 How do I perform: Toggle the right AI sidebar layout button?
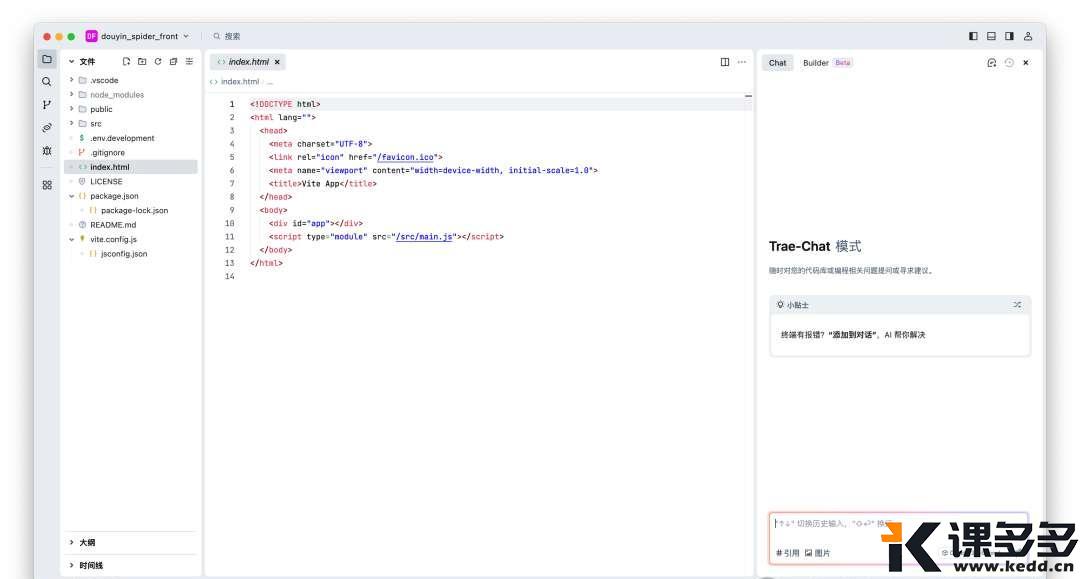[1009, 36]
